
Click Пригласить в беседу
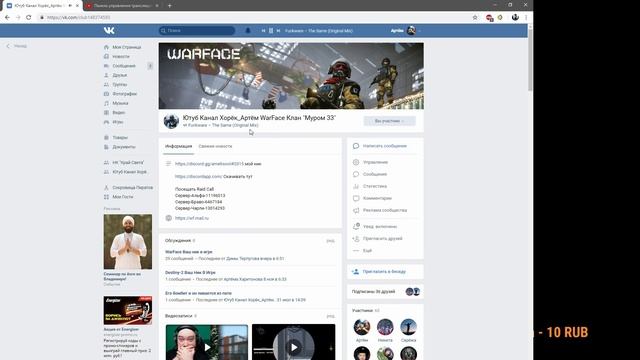(x=384, y=272)
